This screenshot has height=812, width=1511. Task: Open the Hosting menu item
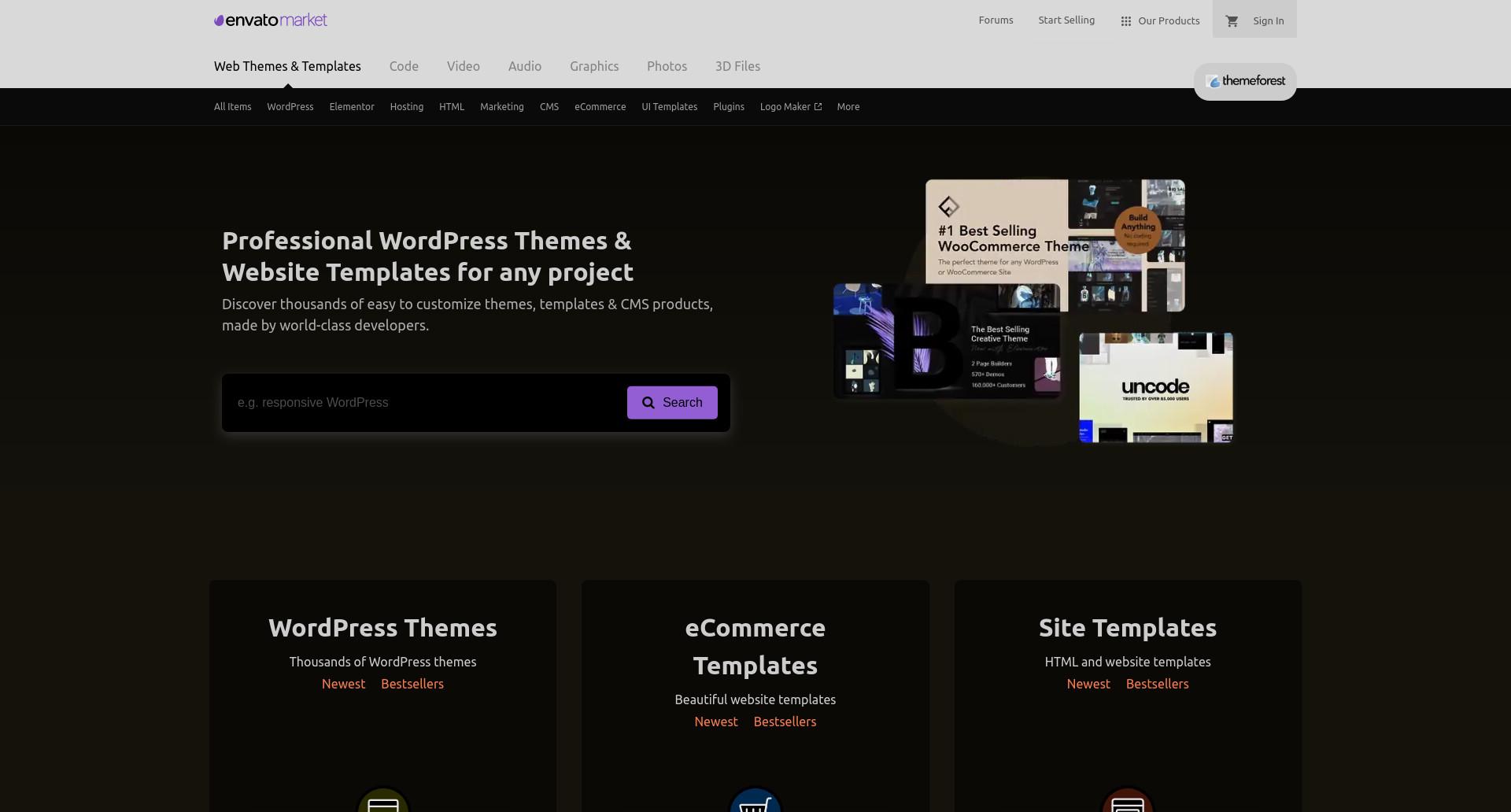coord(407,107)
